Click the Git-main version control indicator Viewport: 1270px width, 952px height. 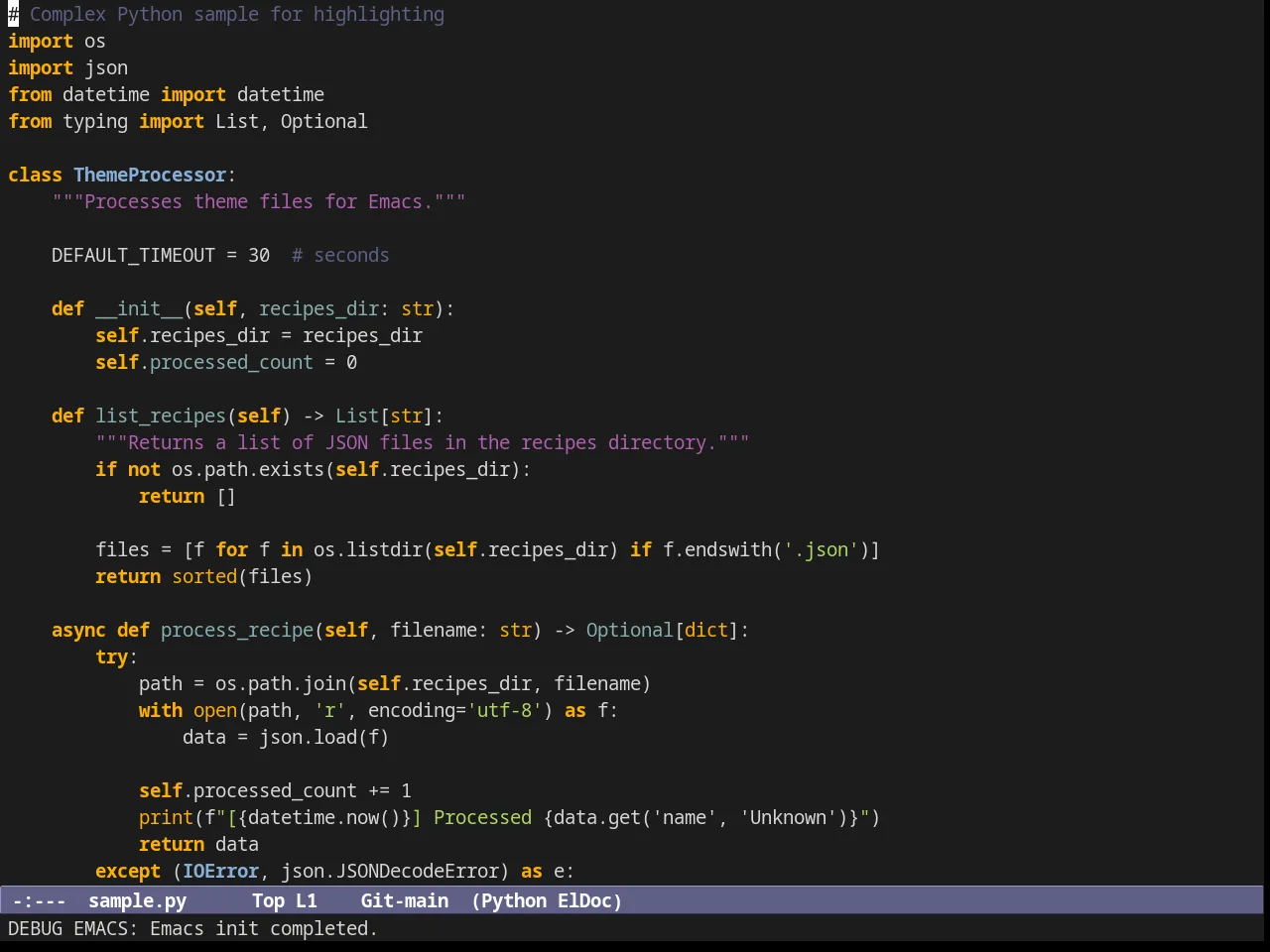click(405, 900)
